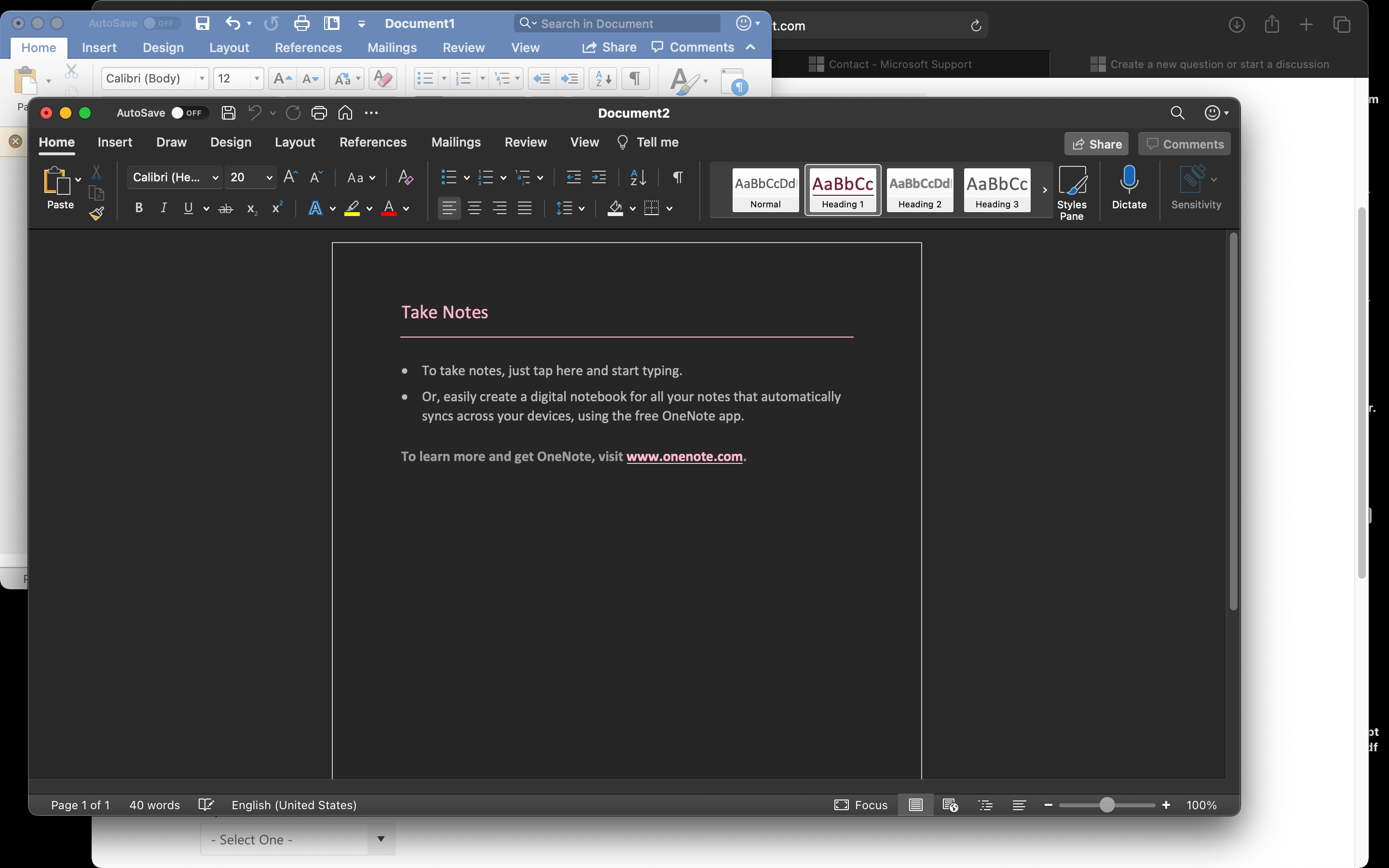
Task: Click the Sort A-Z icon
Action: (638, 177)
